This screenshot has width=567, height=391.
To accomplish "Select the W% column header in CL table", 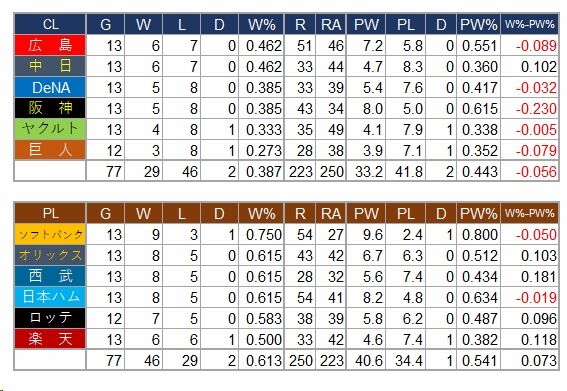I will (x=262, y=24).
